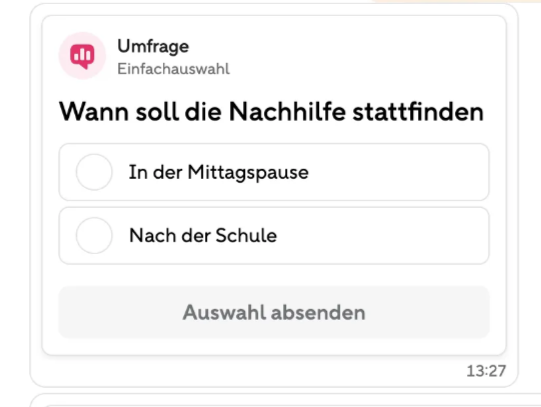541x407 pixels.
Task: Click the Umfrage heading label
Action: tap(153, 47)
